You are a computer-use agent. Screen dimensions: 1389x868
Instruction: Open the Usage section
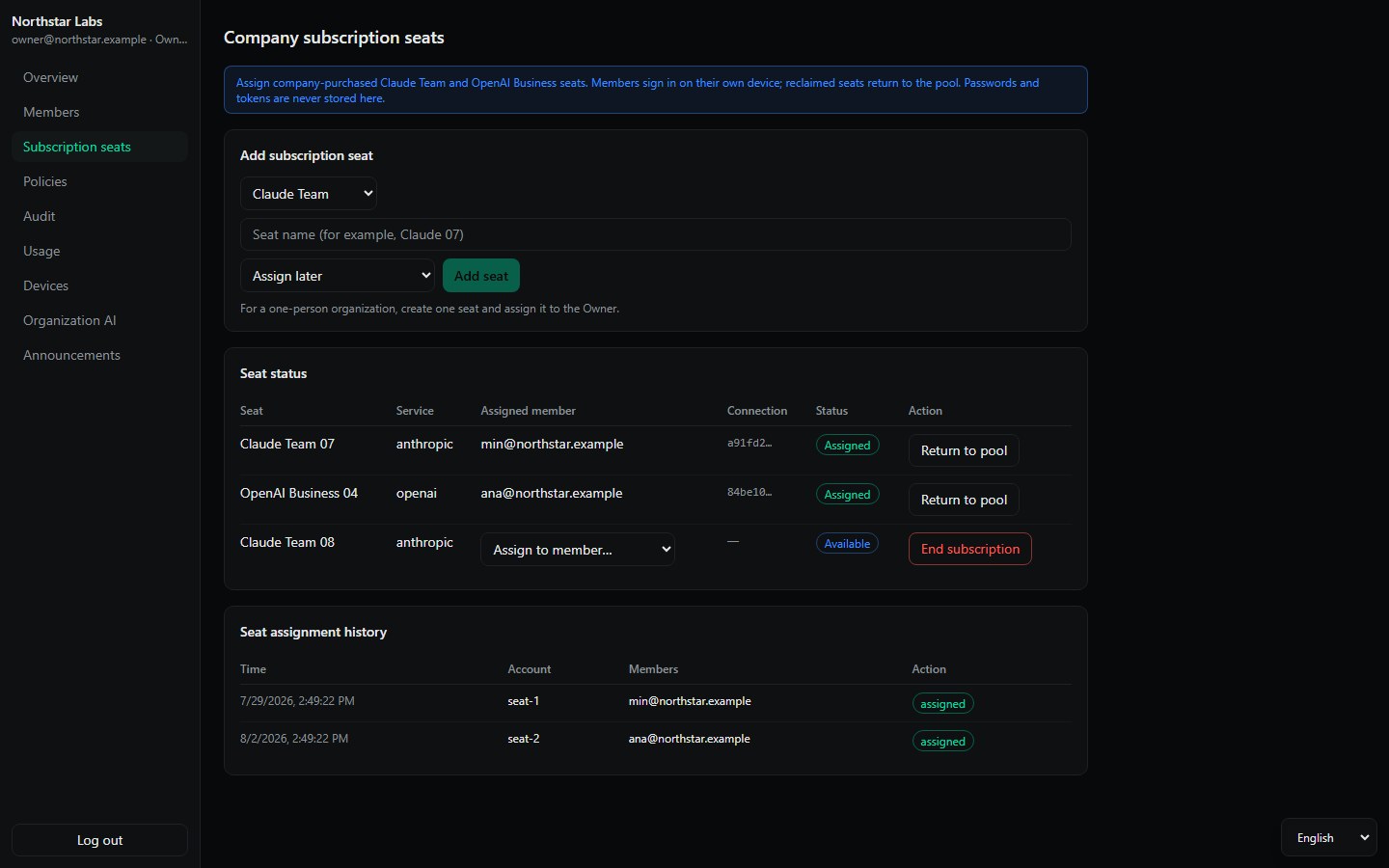[x=99, y=251]
